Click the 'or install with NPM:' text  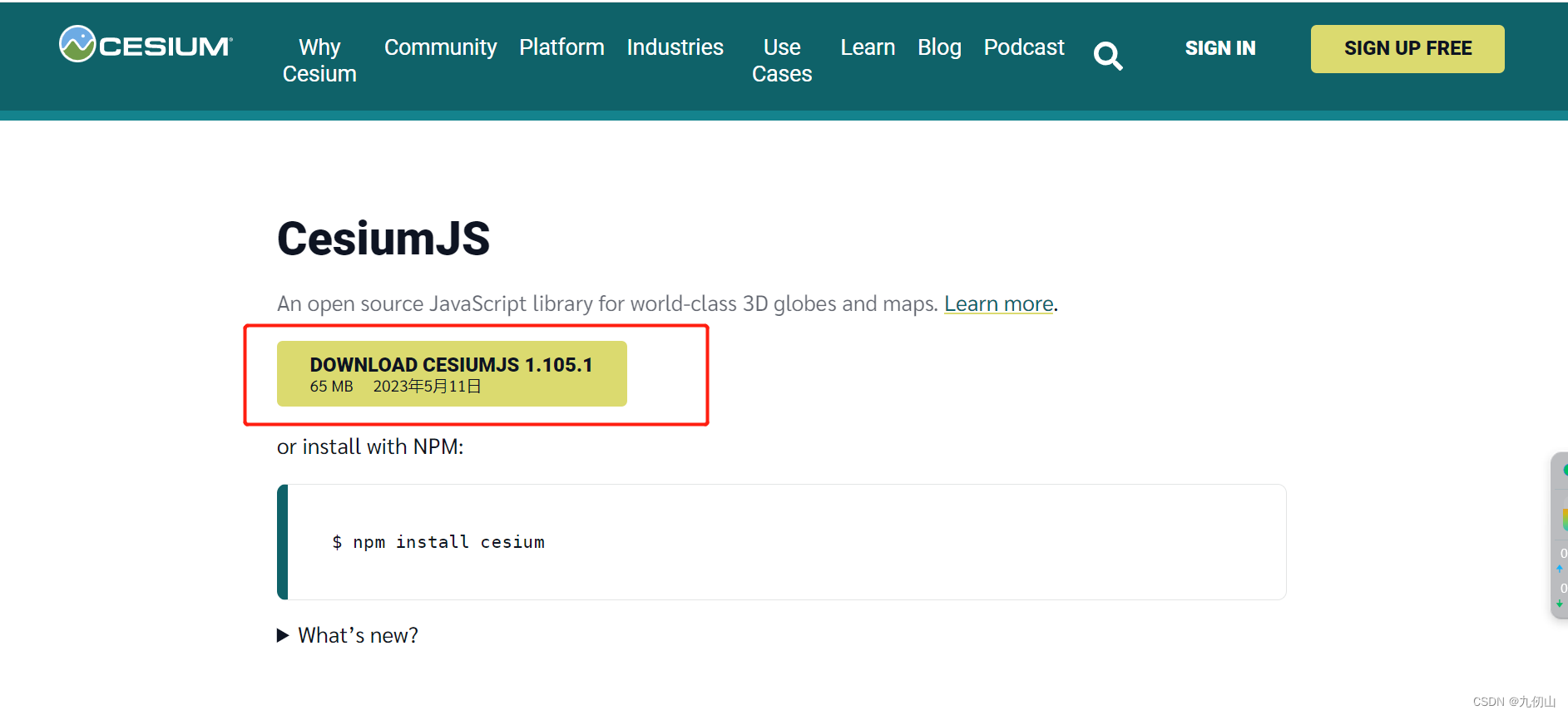click(x=370, y=447)
